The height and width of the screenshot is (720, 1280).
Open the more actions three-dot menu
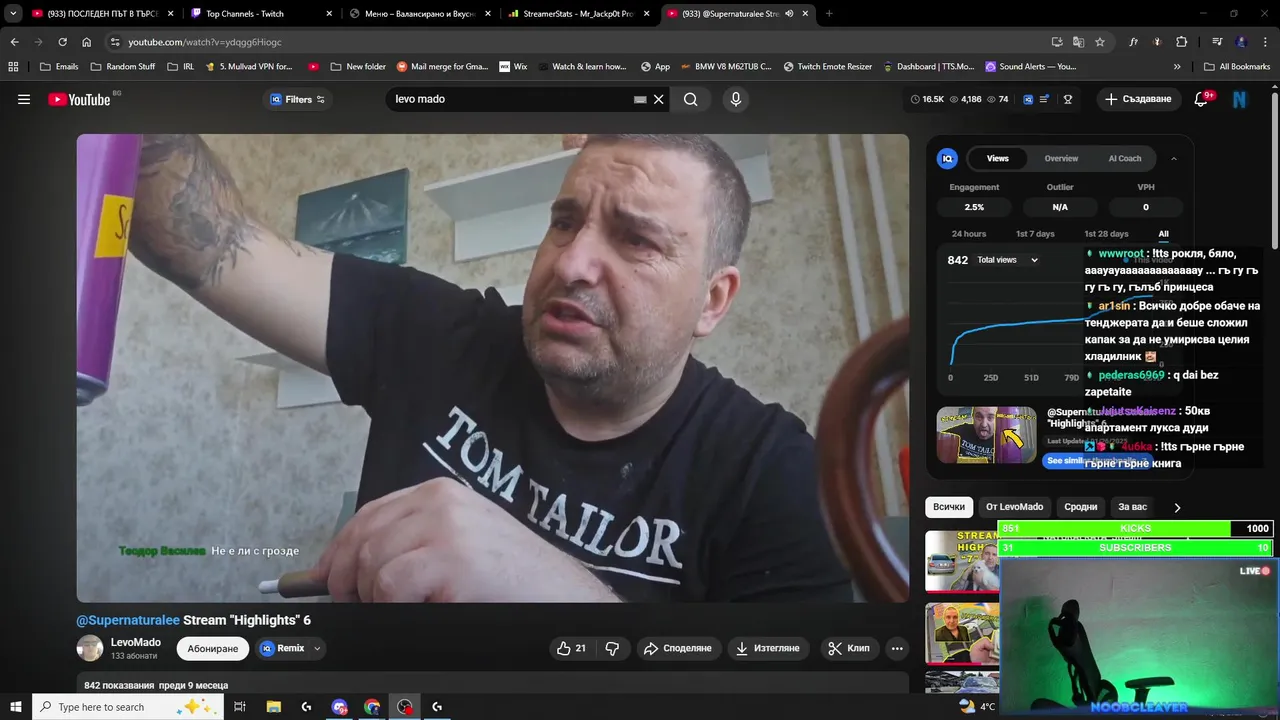point(897,648)
